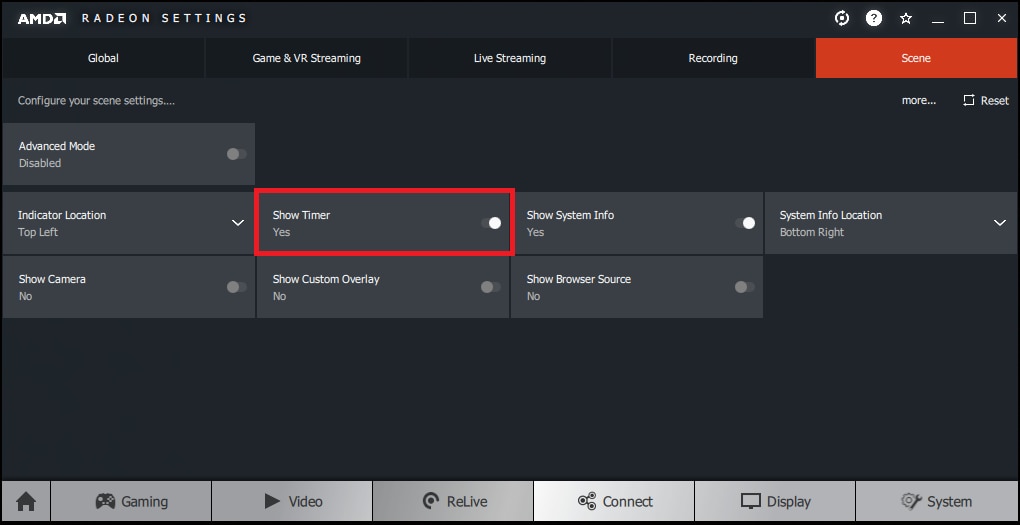Viewport: 1020px width, 525px height.
Task: Expand the System Info Location dropdown arrow
Action: 1000,223
